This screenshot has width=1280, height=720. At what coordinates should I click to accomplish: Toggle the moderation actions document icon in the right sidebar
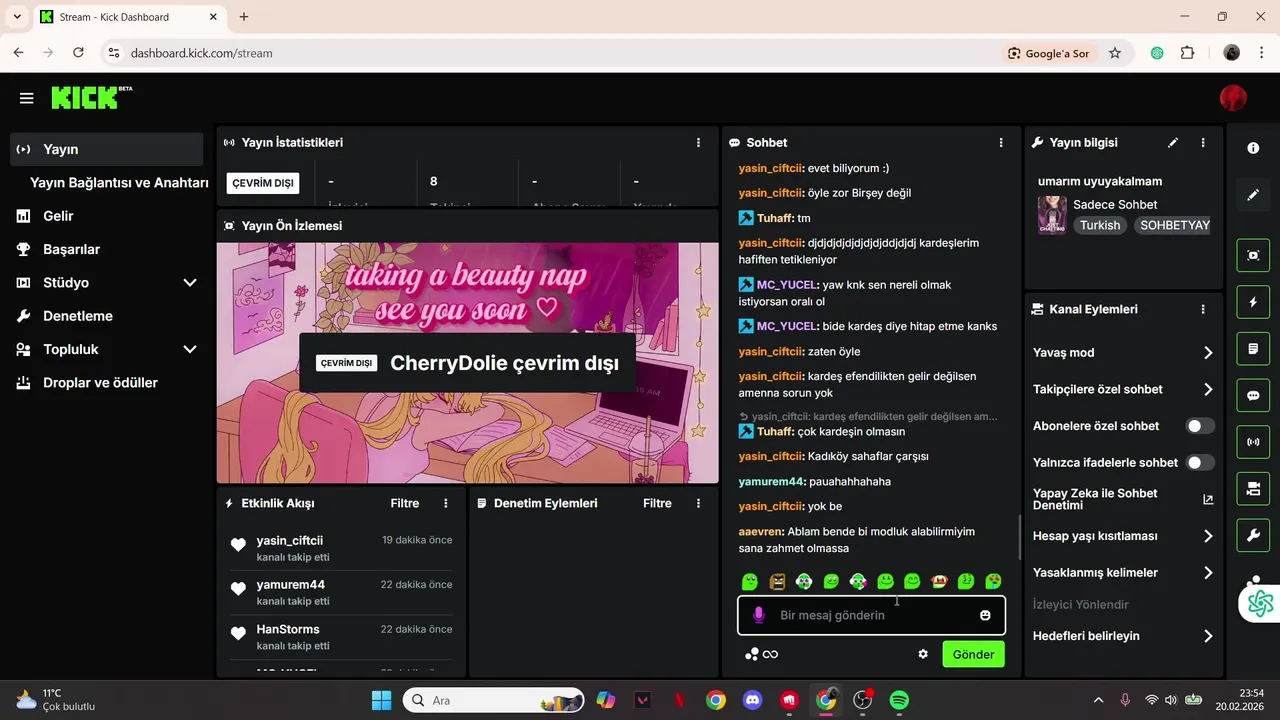1253,349
